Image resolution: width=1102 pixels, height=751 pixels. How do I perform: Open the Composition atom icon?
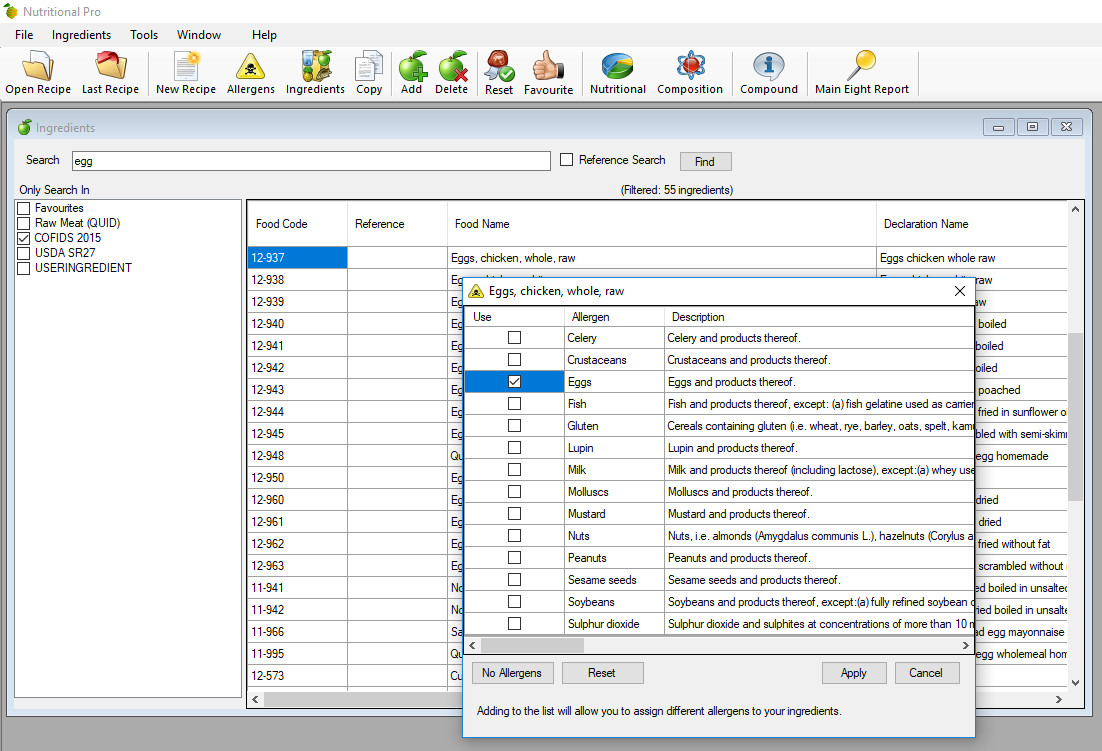pos(689,73)
